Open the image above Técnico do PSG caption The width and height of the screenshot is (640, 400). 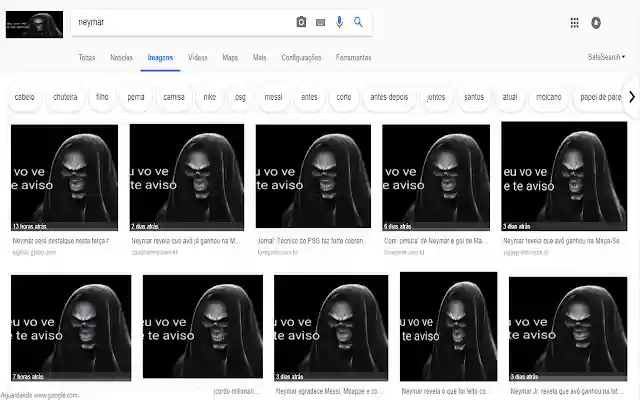click(x=313, y=176)
